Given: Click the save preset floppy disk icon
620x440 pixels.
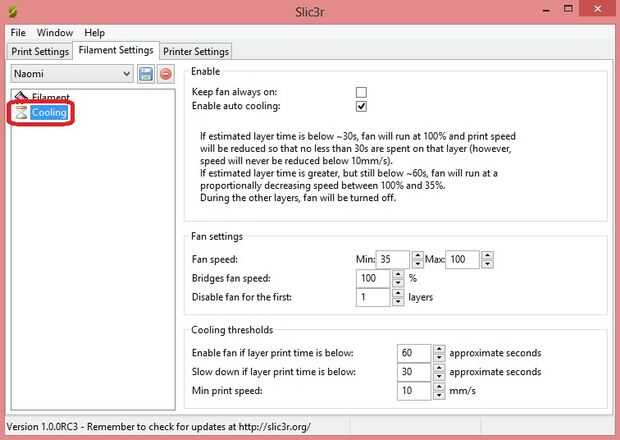Looking at the screenshot, I should (146, 74).
